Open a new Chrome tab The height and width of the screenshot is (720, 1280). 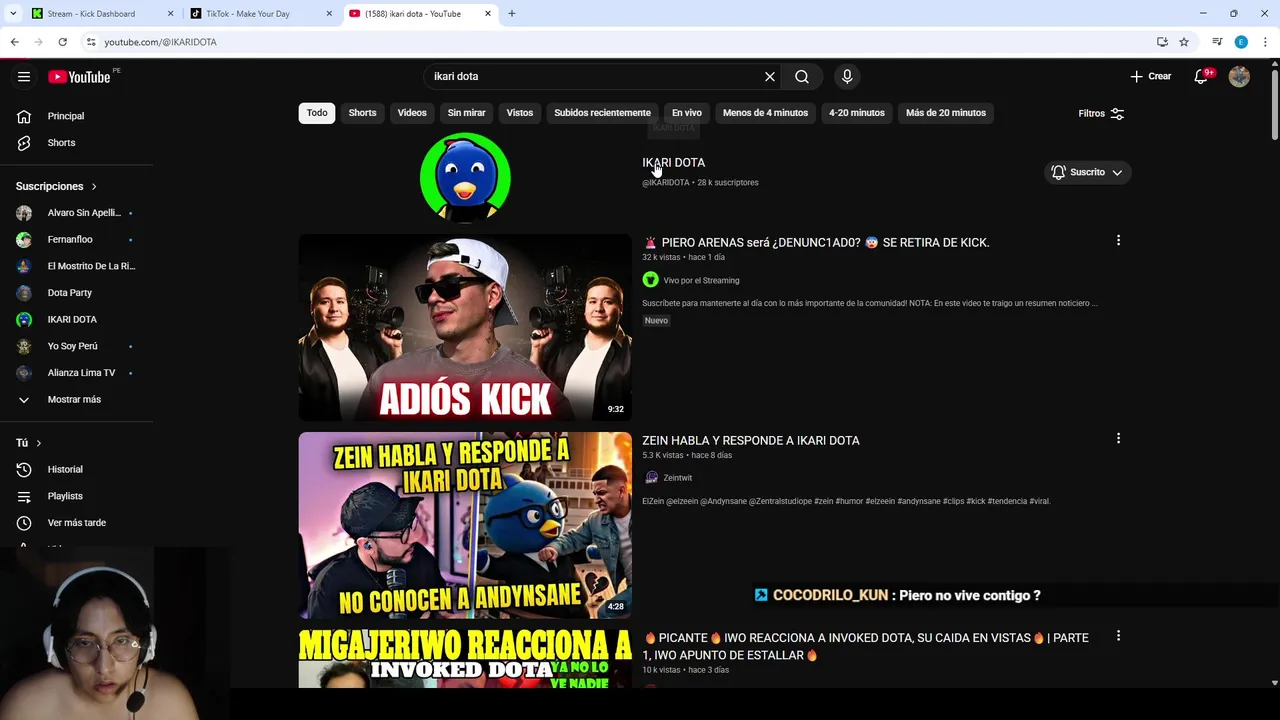tap(512, 14)
